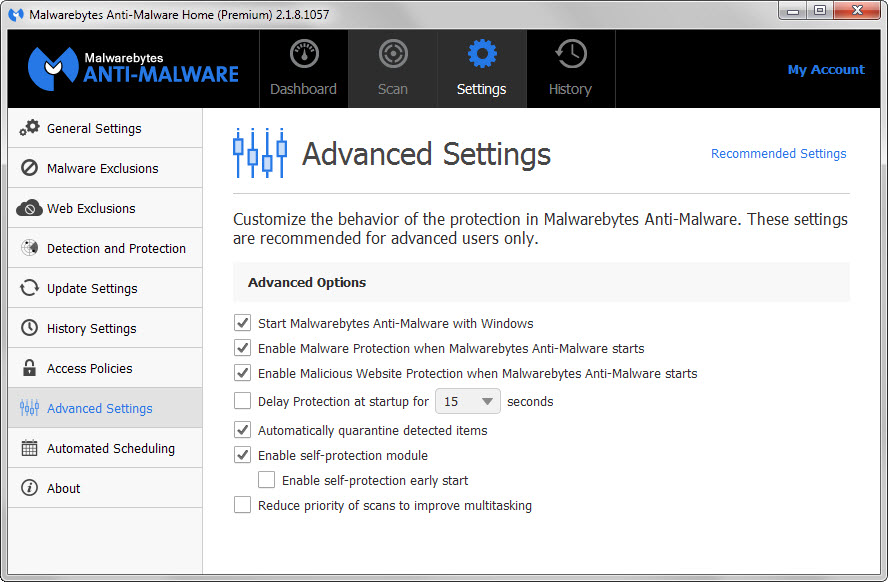Click the Malwarebytes logo in header
The image size is (888, 582).
(x=134, y=69)
